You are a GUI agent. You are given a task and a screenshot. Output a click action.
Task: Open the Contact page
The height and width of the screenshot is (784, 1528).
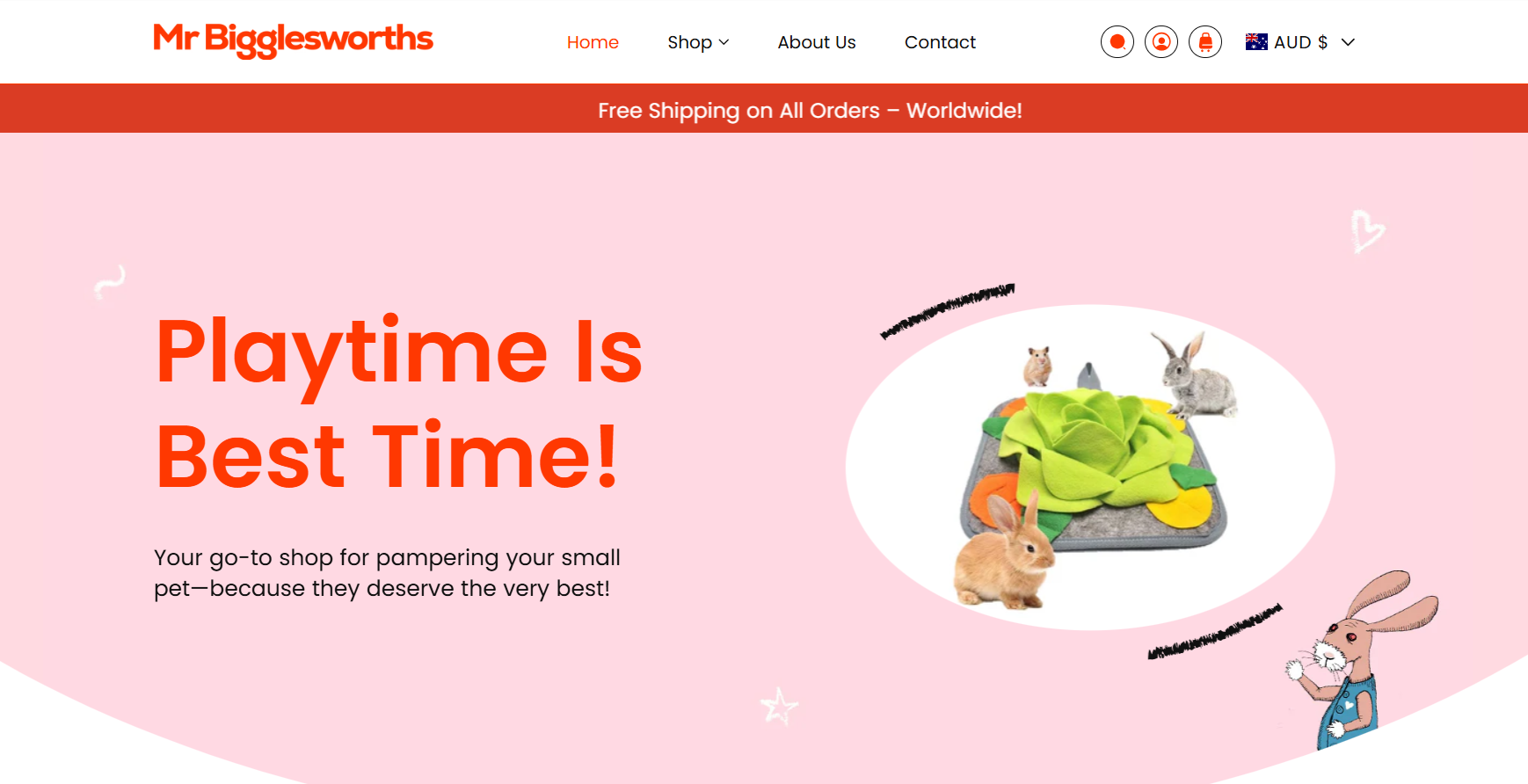click(940, 42)
